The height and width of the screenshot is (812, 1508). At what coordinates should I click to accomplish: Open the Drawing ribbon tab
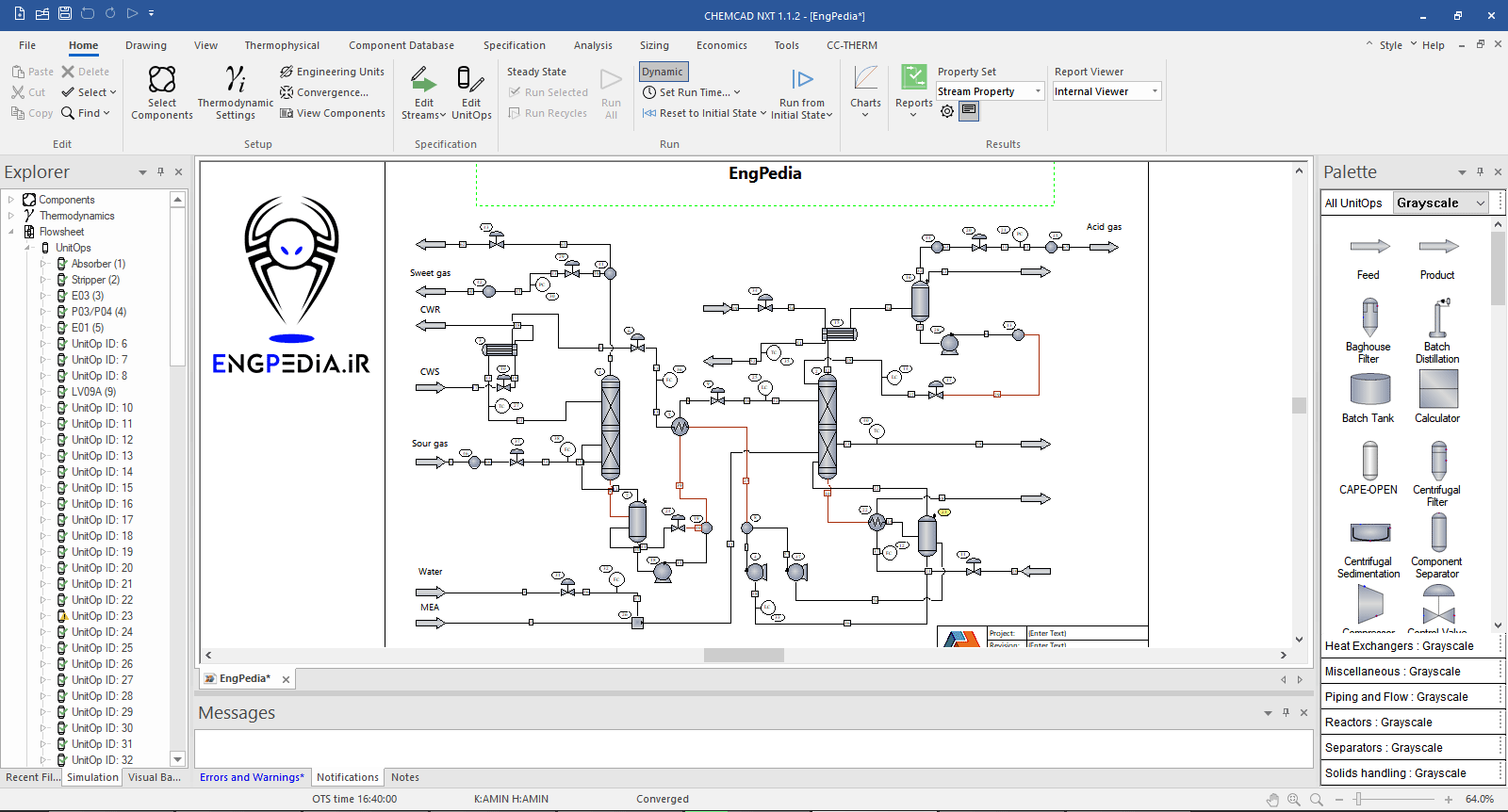pos(145,45)
